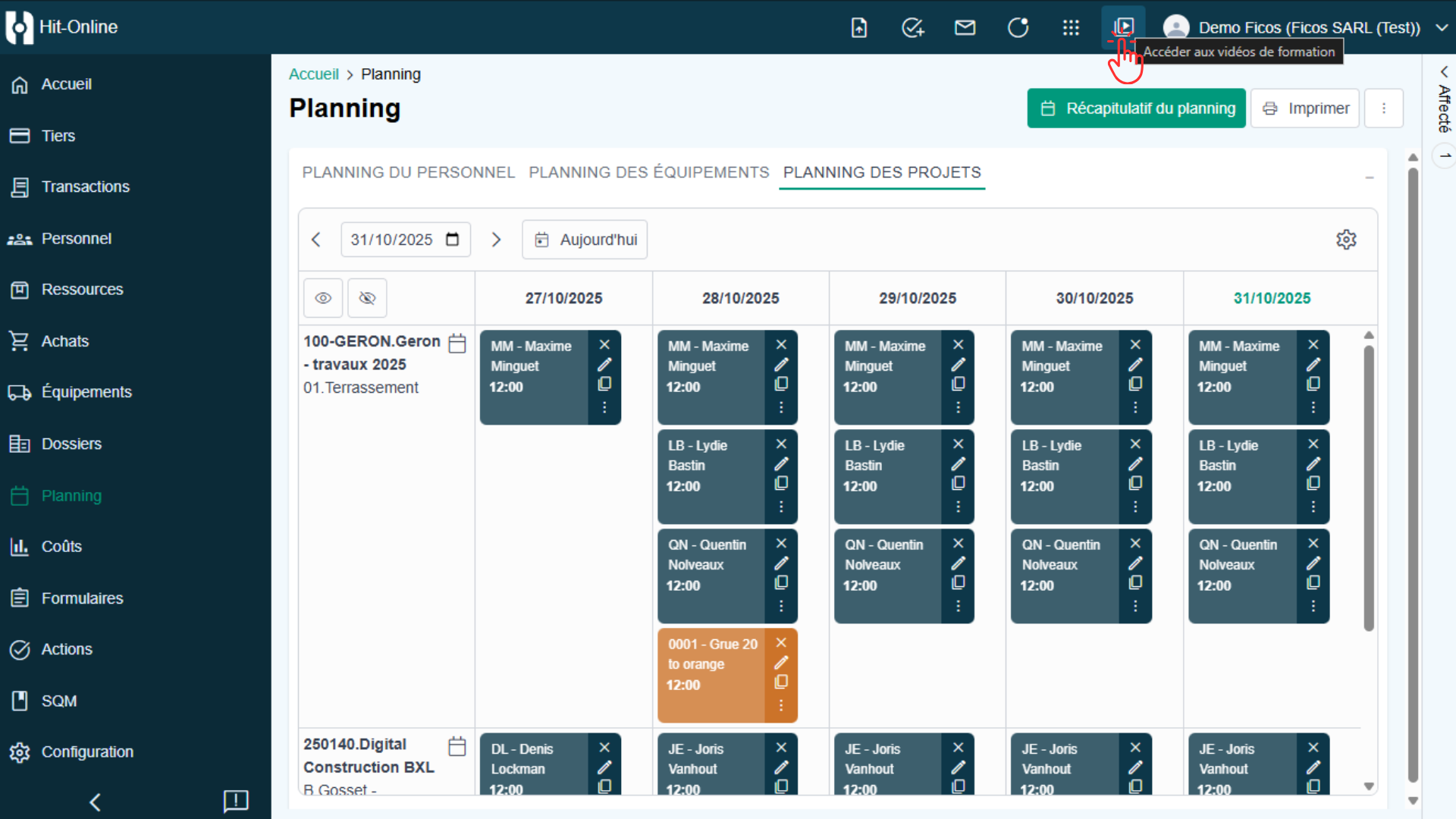Click the mail envelope icon in header

tap(965, 28)
